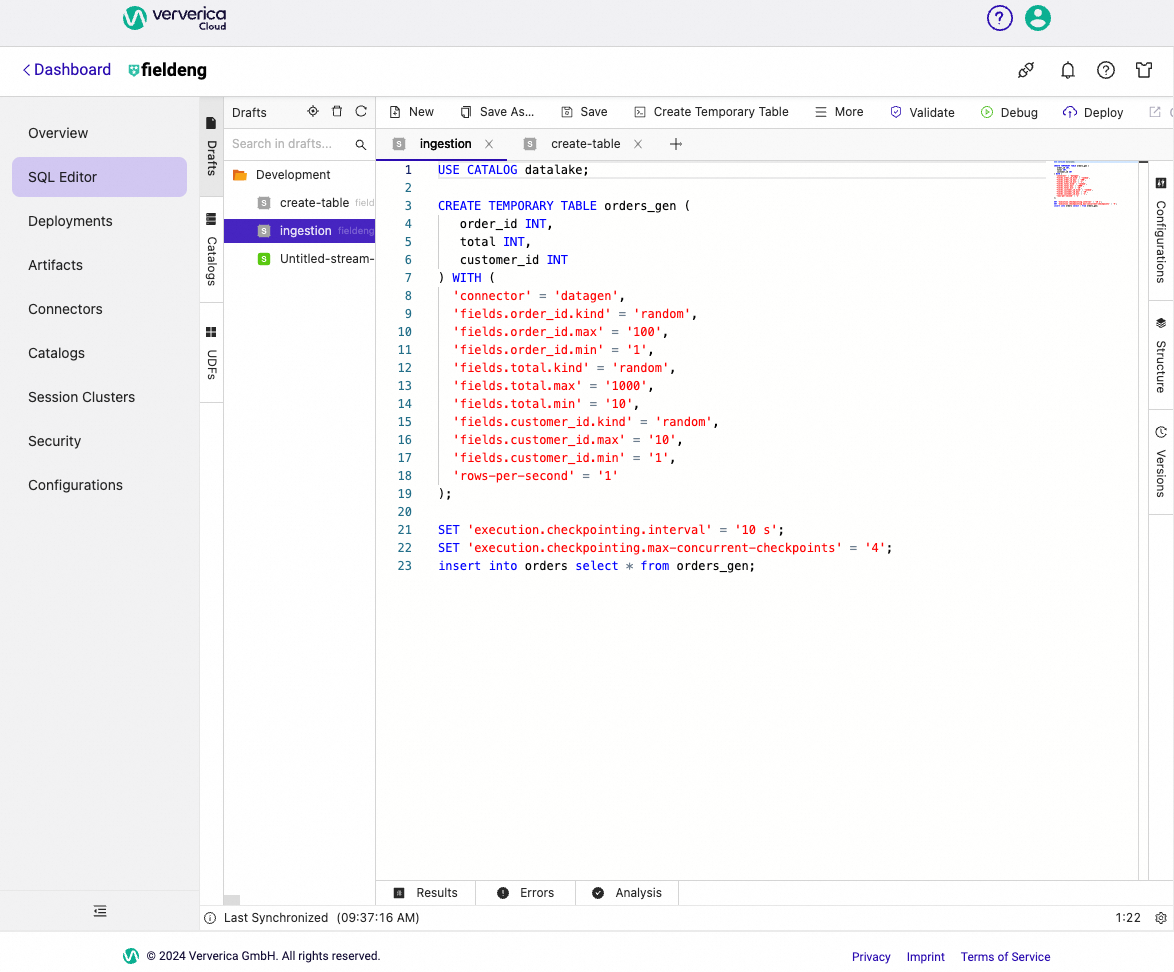Image resolution: width=1174 pixels, height=972 pixels.
Task: Open the More dropdown in the toolbar
Action: coord(838,112)
